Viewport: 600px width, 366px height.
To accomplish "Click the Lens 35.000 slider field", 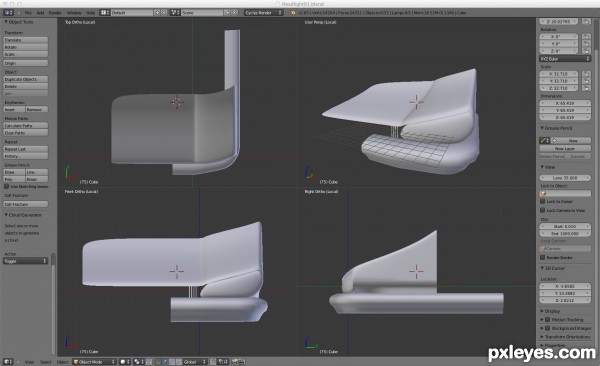I will pyautogui.click(x=565, y=178).
